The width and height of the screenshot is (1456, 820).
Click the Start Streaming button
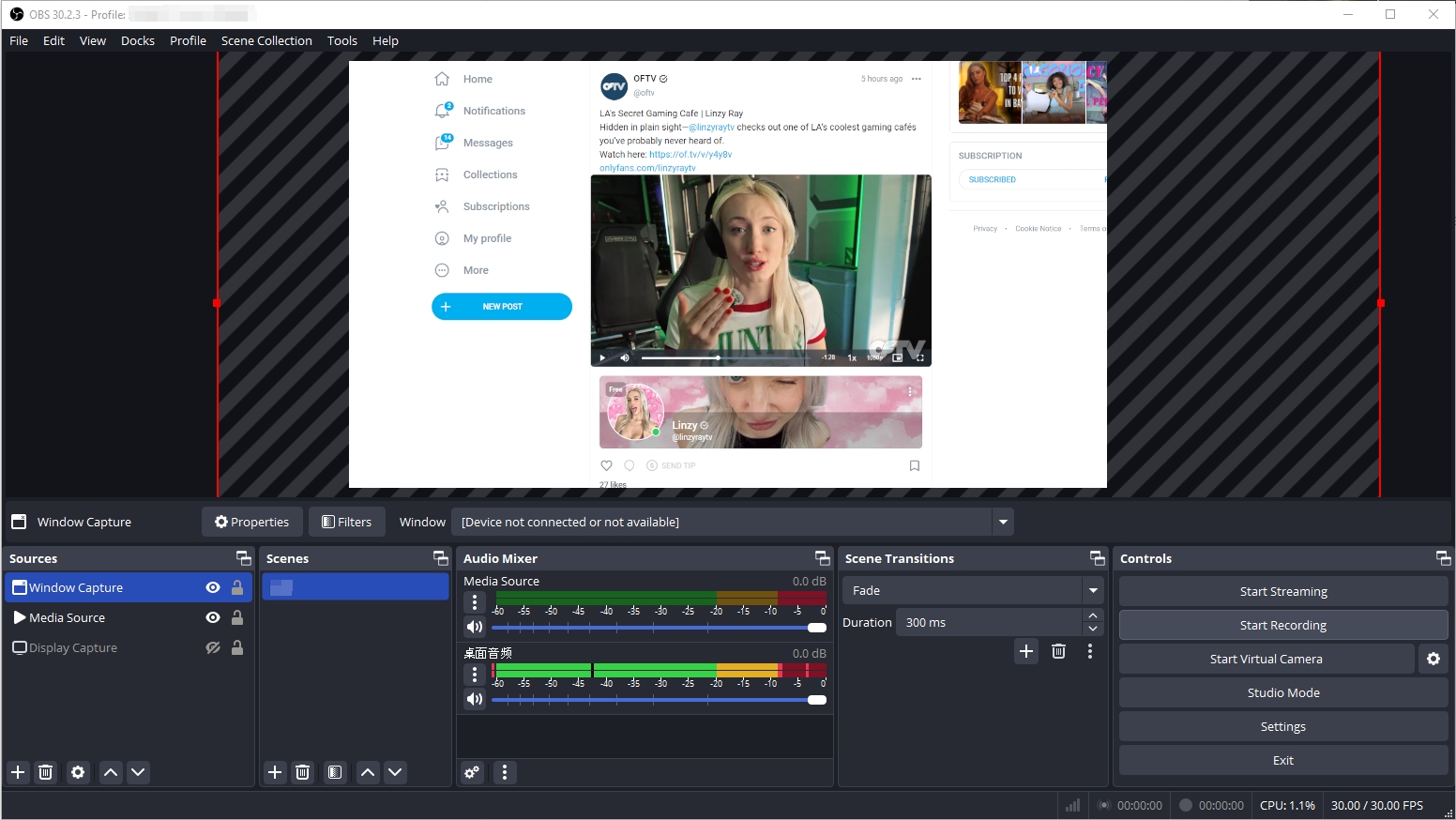point(1283,591)
